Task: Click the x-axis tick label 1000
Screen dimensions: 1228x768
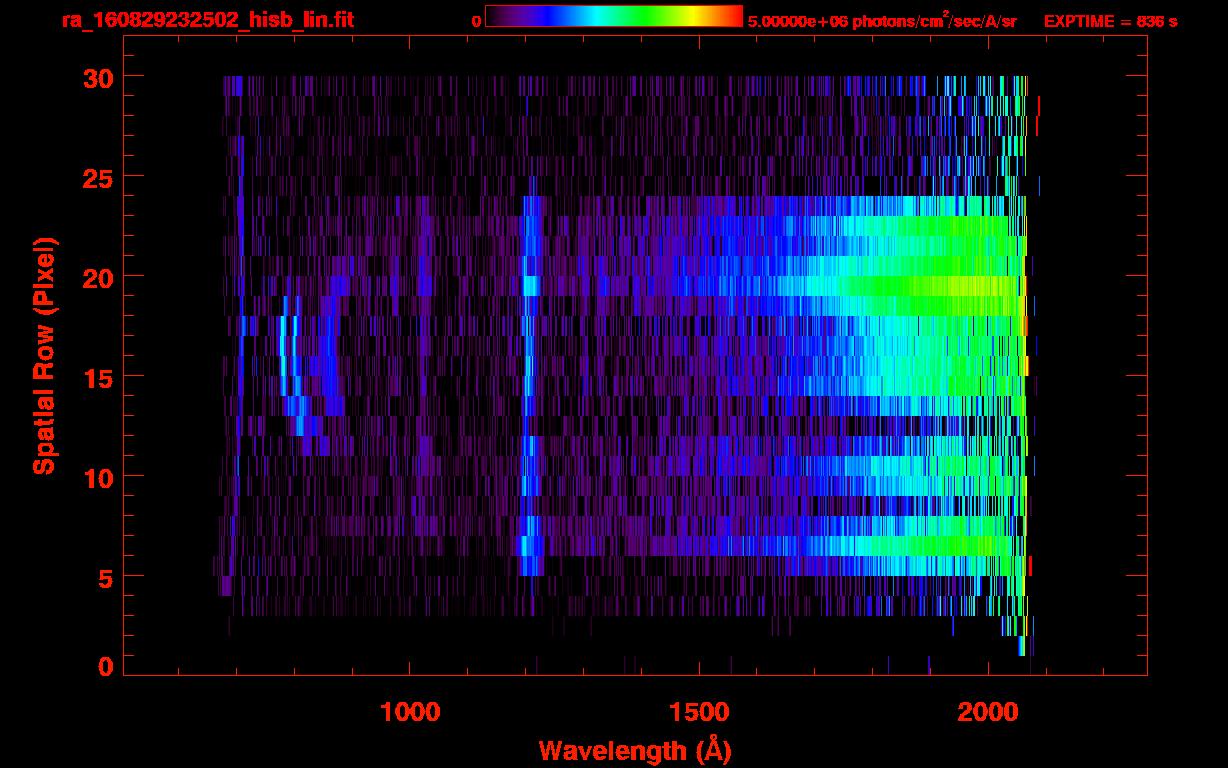Action: 410,711
